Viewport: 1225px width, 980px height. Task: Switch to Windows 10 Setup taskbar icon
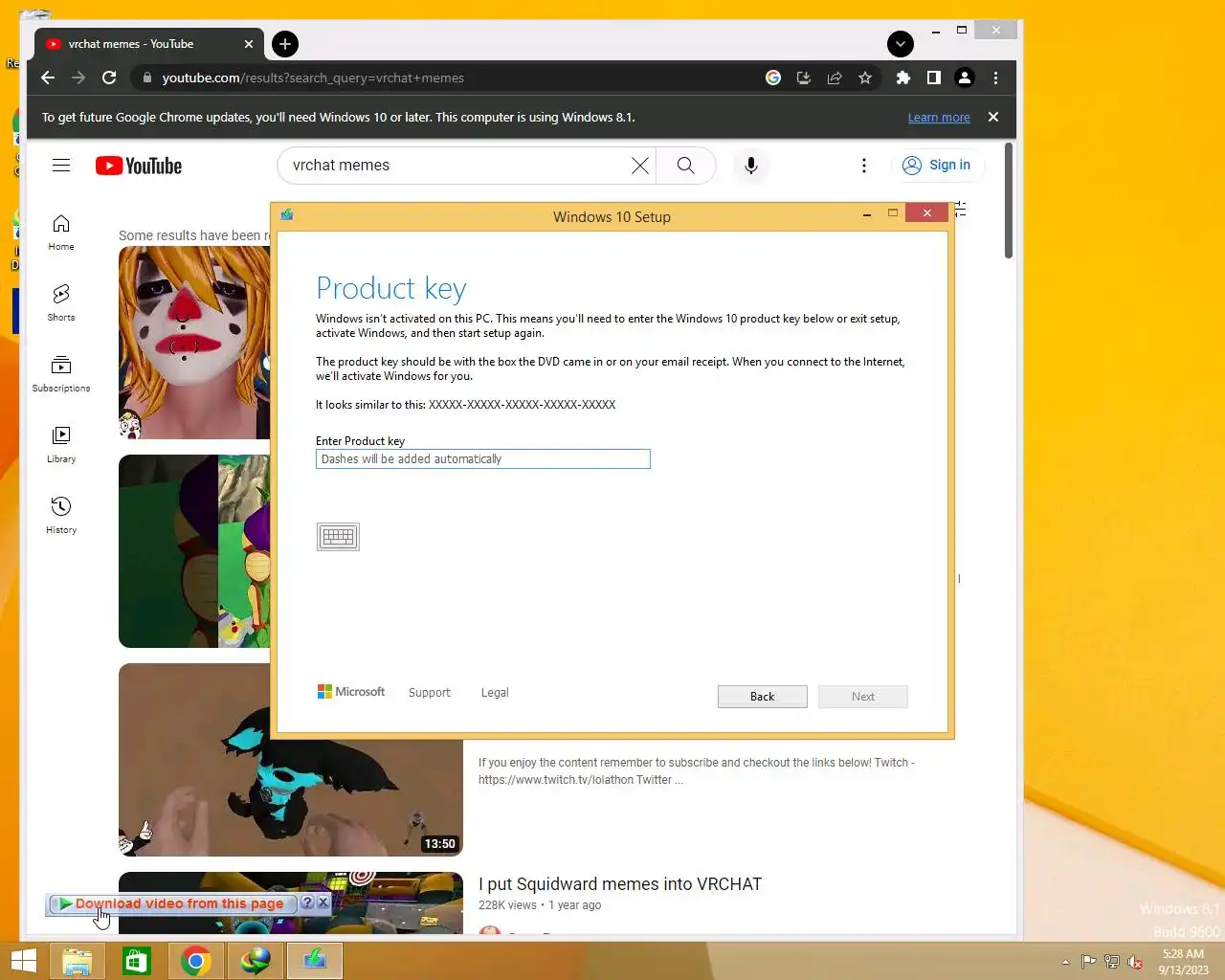pos(315,961)
